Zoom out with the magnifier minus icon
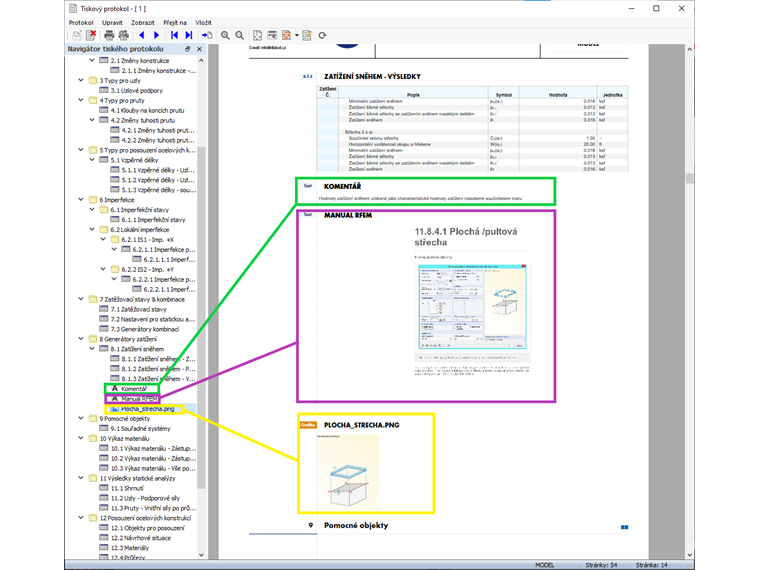Image resolution: width=760 pixels, height=570 pixels. [x=240, y=35]
